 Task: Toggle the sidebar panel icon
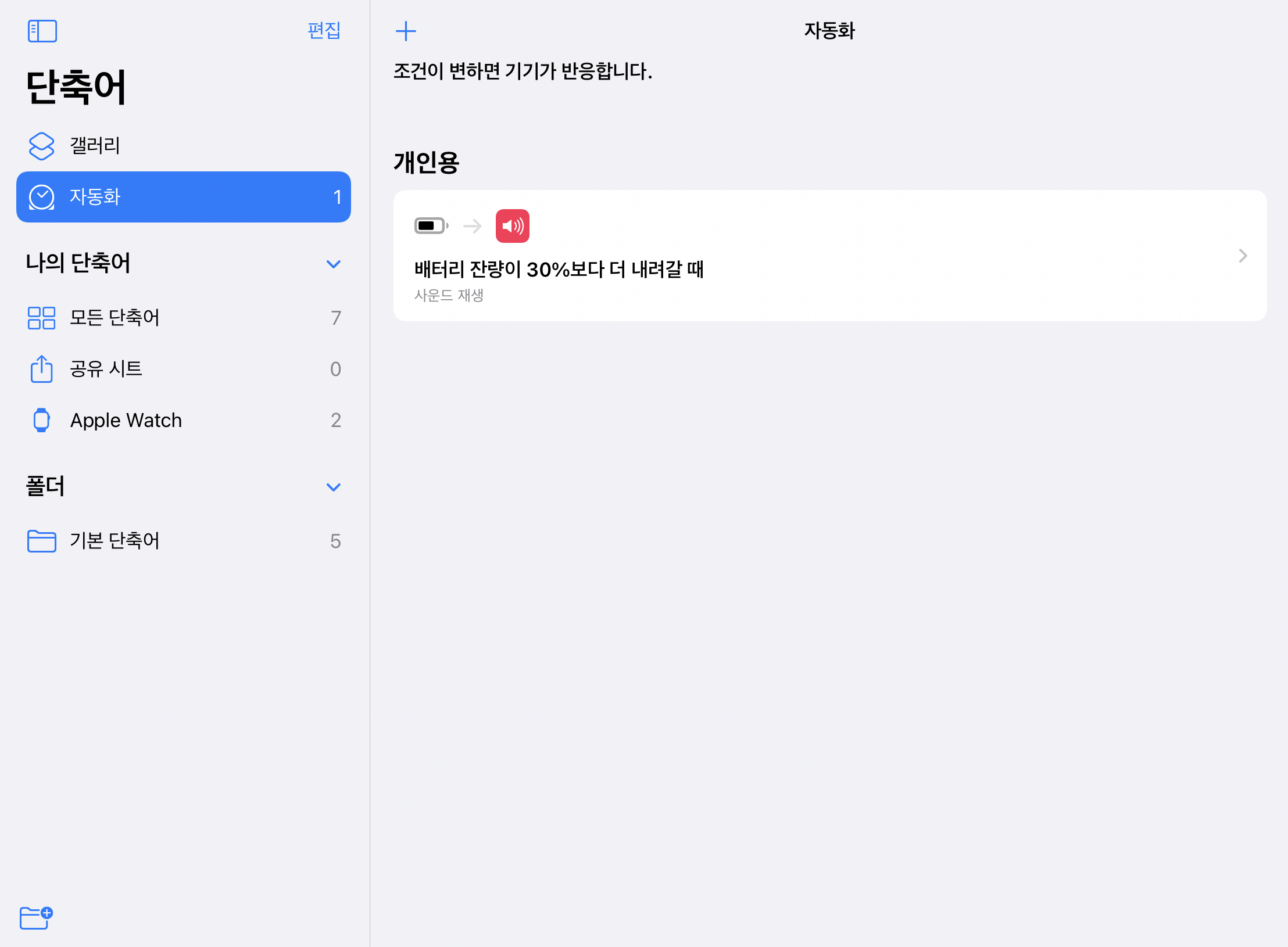click(42, 31)
